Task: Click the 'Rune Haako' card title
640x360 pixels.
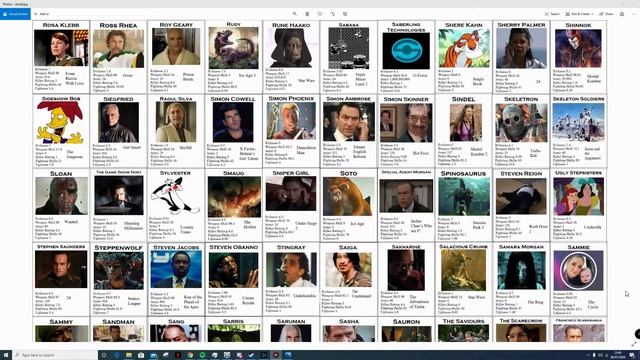Action: 291,25
